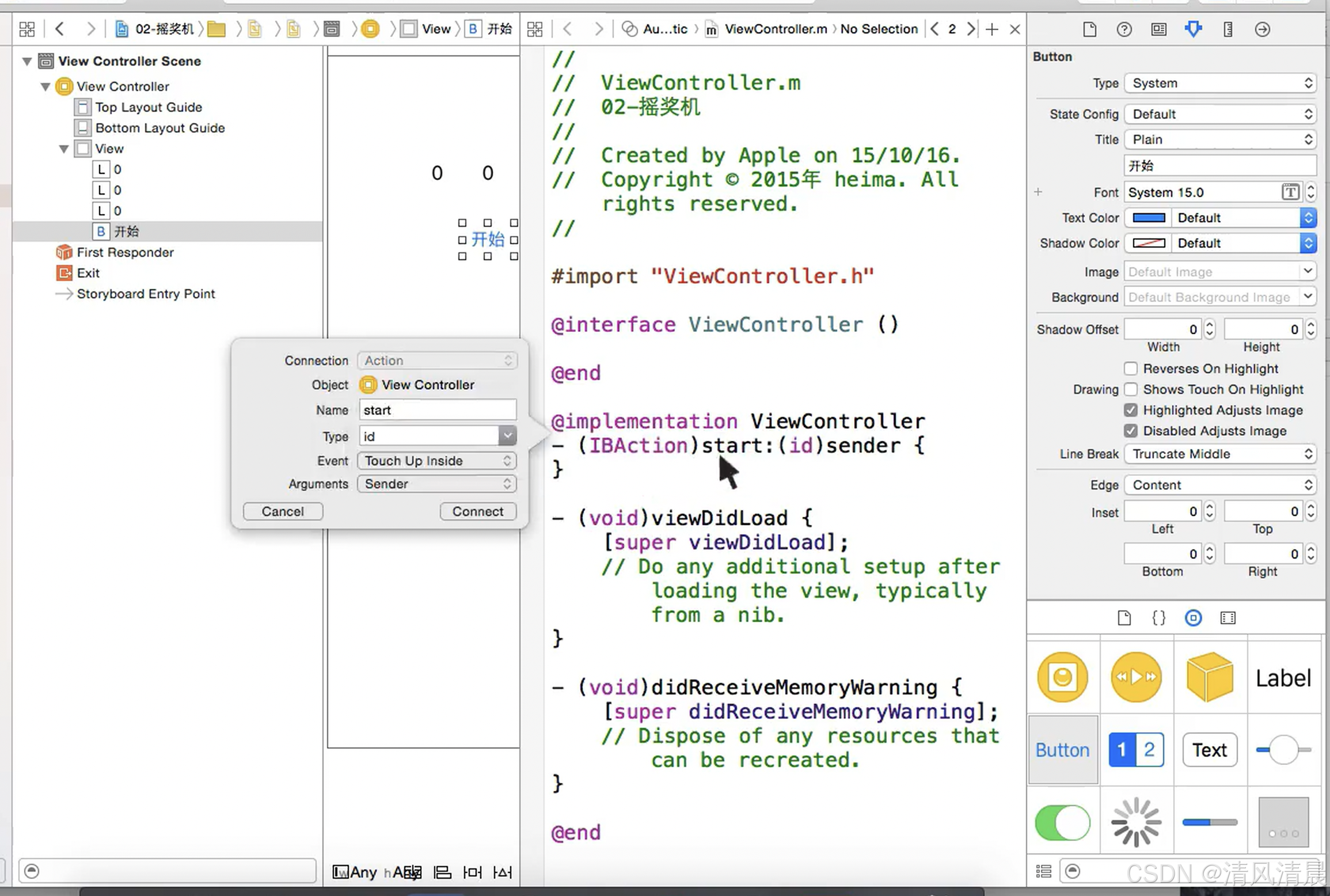The width and height of the screenshot is (1330, 896).
Task: Select the 开始 button in outline
Action: click(126, 231)
